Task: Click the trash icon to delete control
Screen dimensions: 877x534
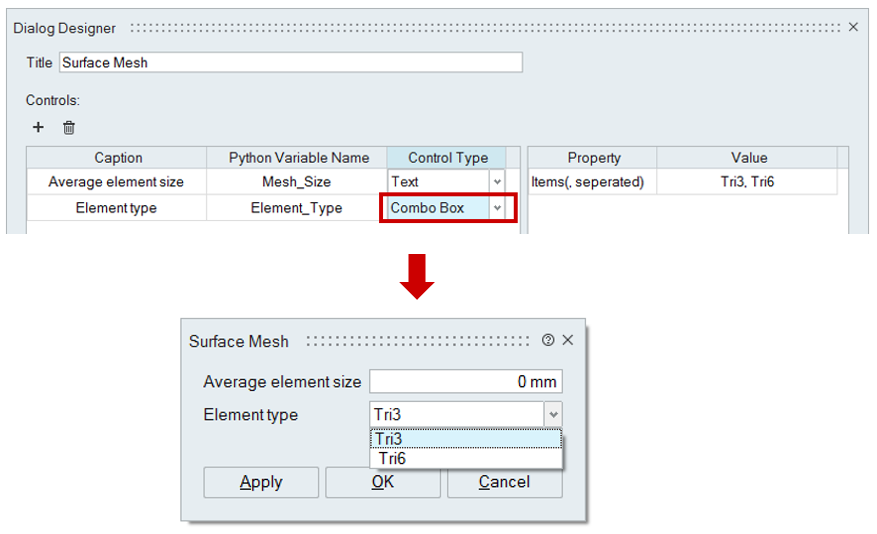Action: pyautogui.click(x=69, y=127)
